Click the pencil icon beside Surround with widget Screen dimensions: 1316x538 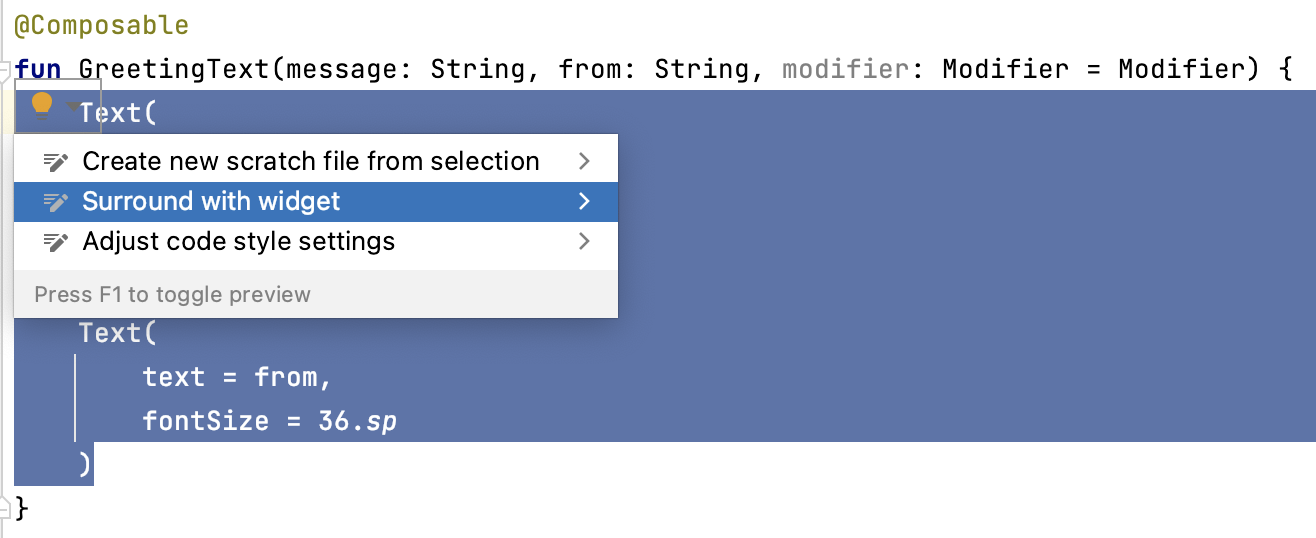(x=56, y=202)
